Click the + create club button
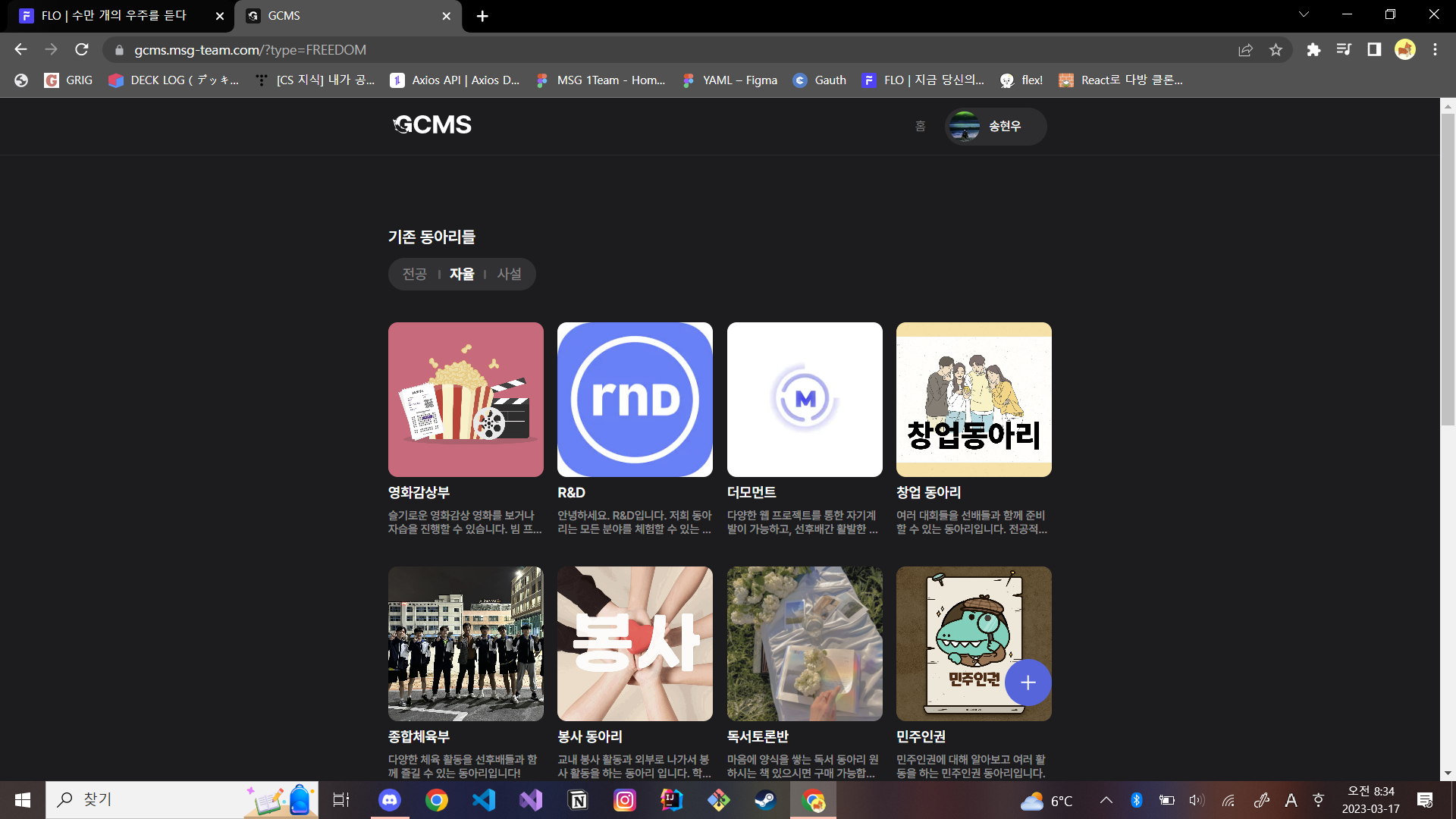 tap(1028, 682)
